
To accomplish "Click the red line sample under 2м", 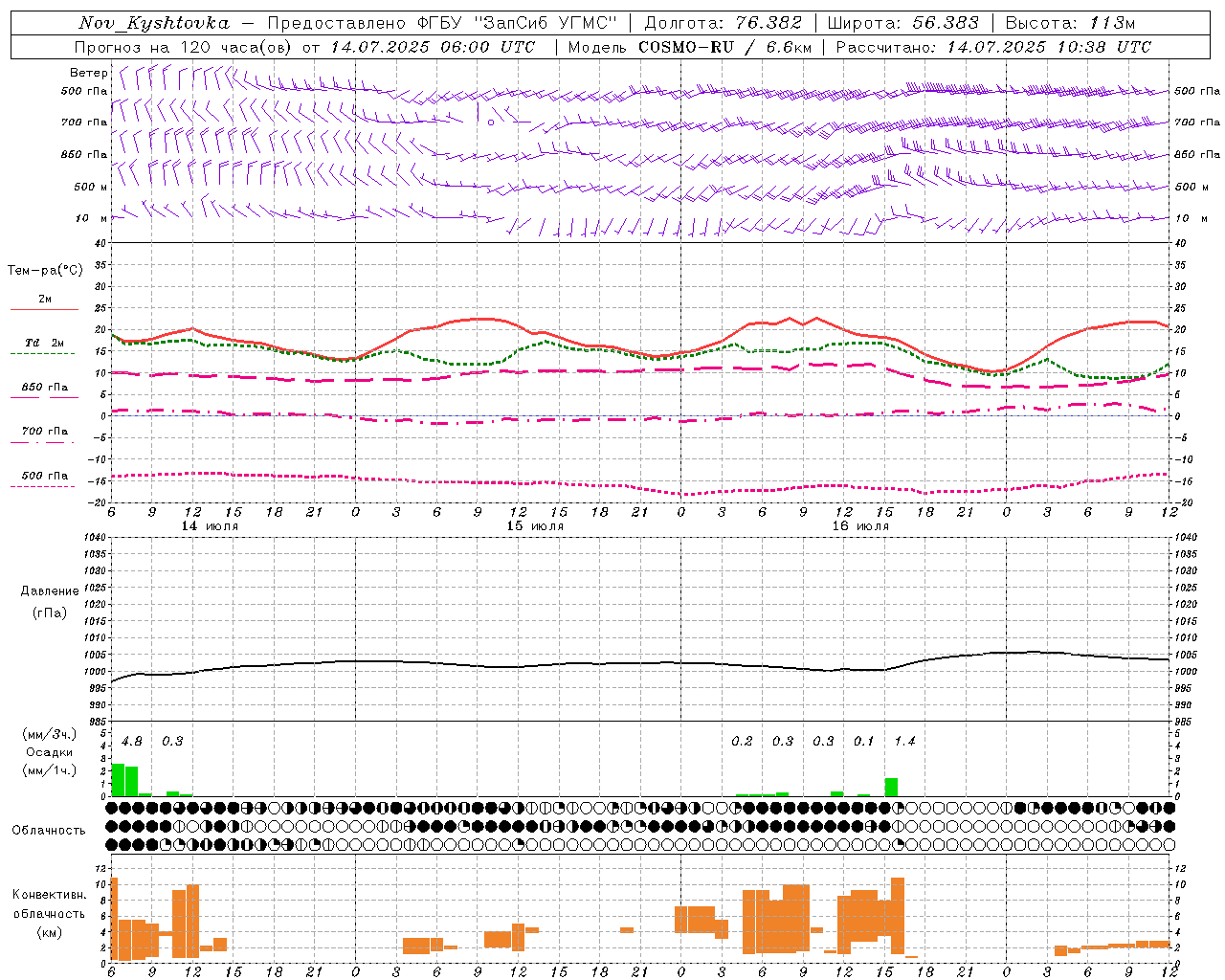I will pyautogui.click(x=44, y=310).
